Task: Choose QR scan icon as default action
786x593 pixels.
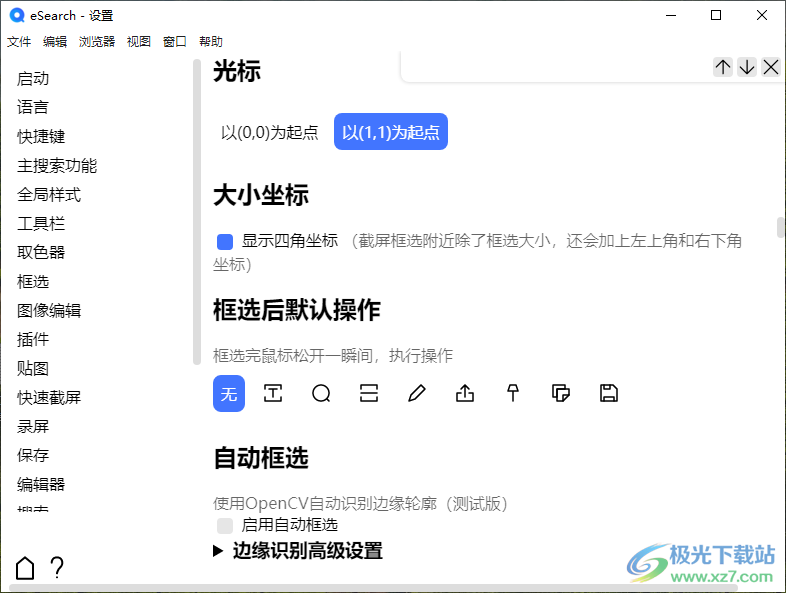Action: [369, 393]
